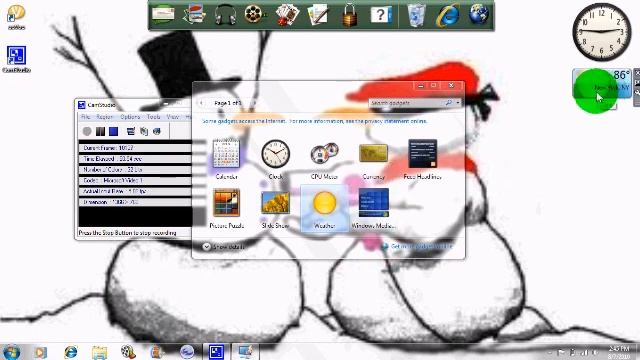
Task: Open the File menu in CamStudio
Action: 85,117
